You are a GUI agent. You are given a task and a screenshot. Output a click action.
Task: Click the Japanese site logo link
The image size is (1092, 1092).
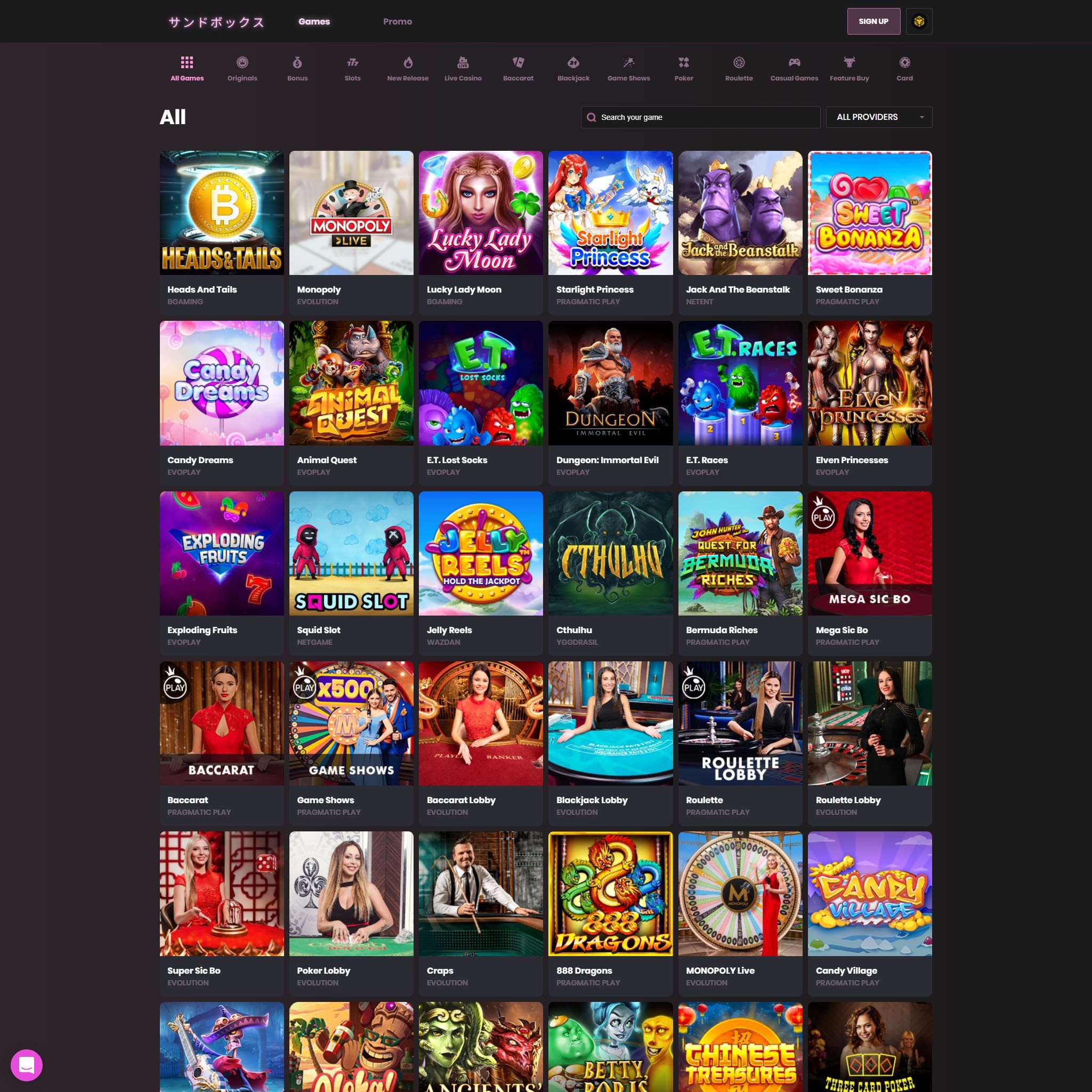click(216, 22)
